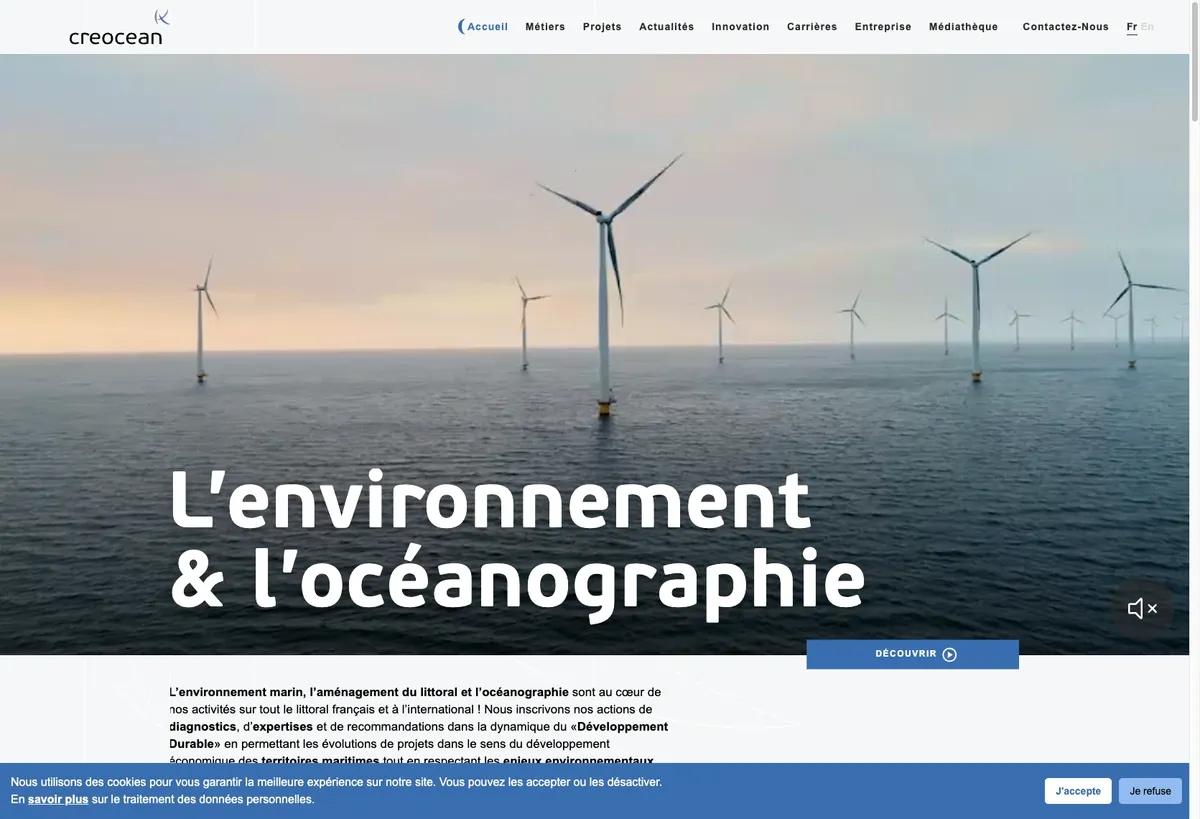This screenshot has width=1200, height=819.
Task: Open the Carrières page
Action: click(812, 27)
